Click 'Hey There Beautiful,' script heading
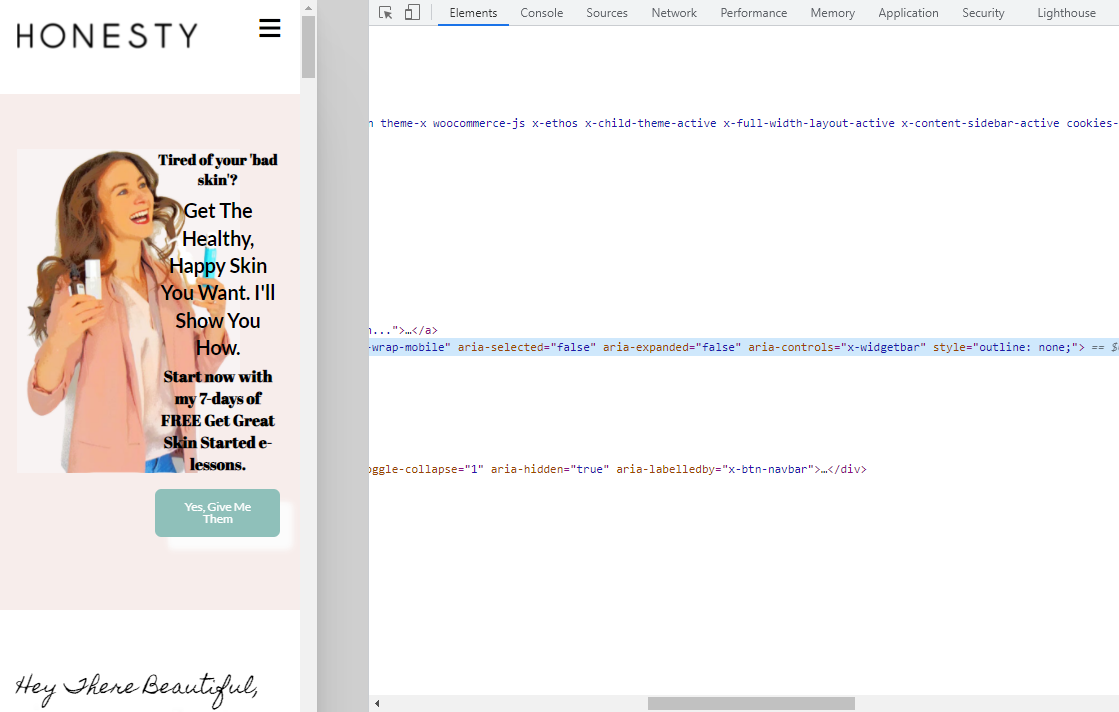 136,688
